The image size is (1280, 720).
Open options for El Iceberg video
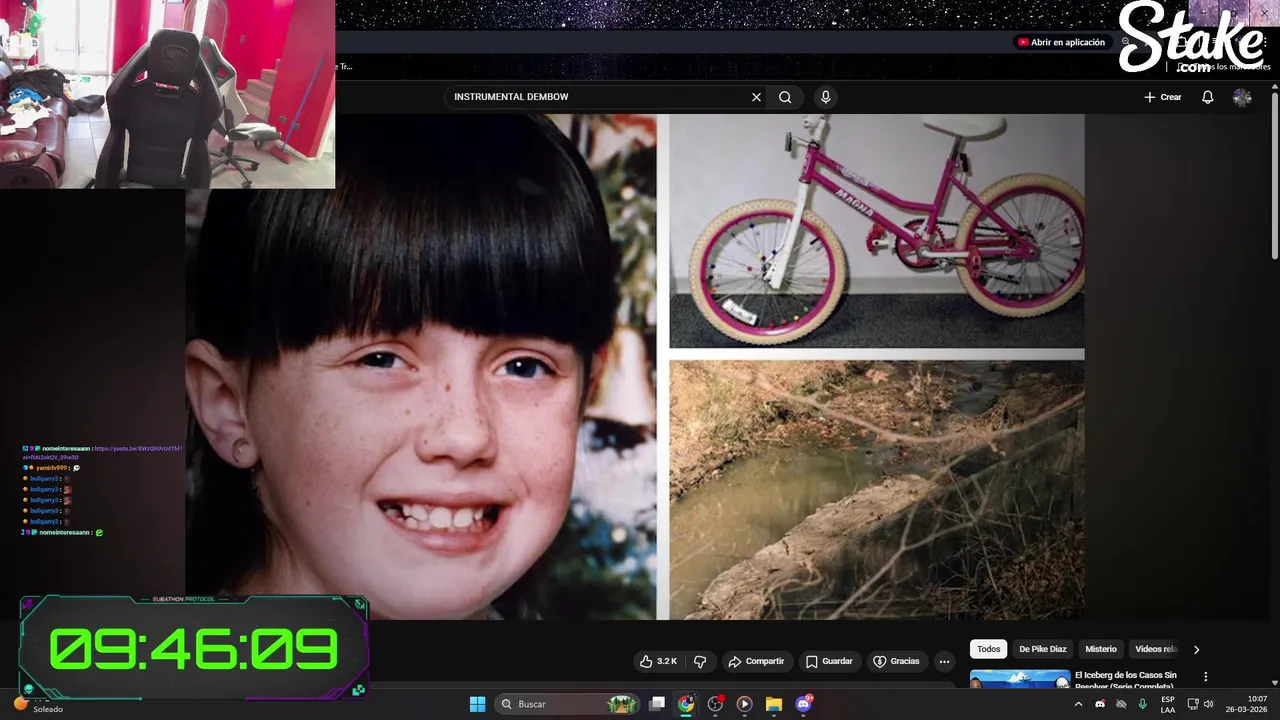click(x=1206, y=677)
